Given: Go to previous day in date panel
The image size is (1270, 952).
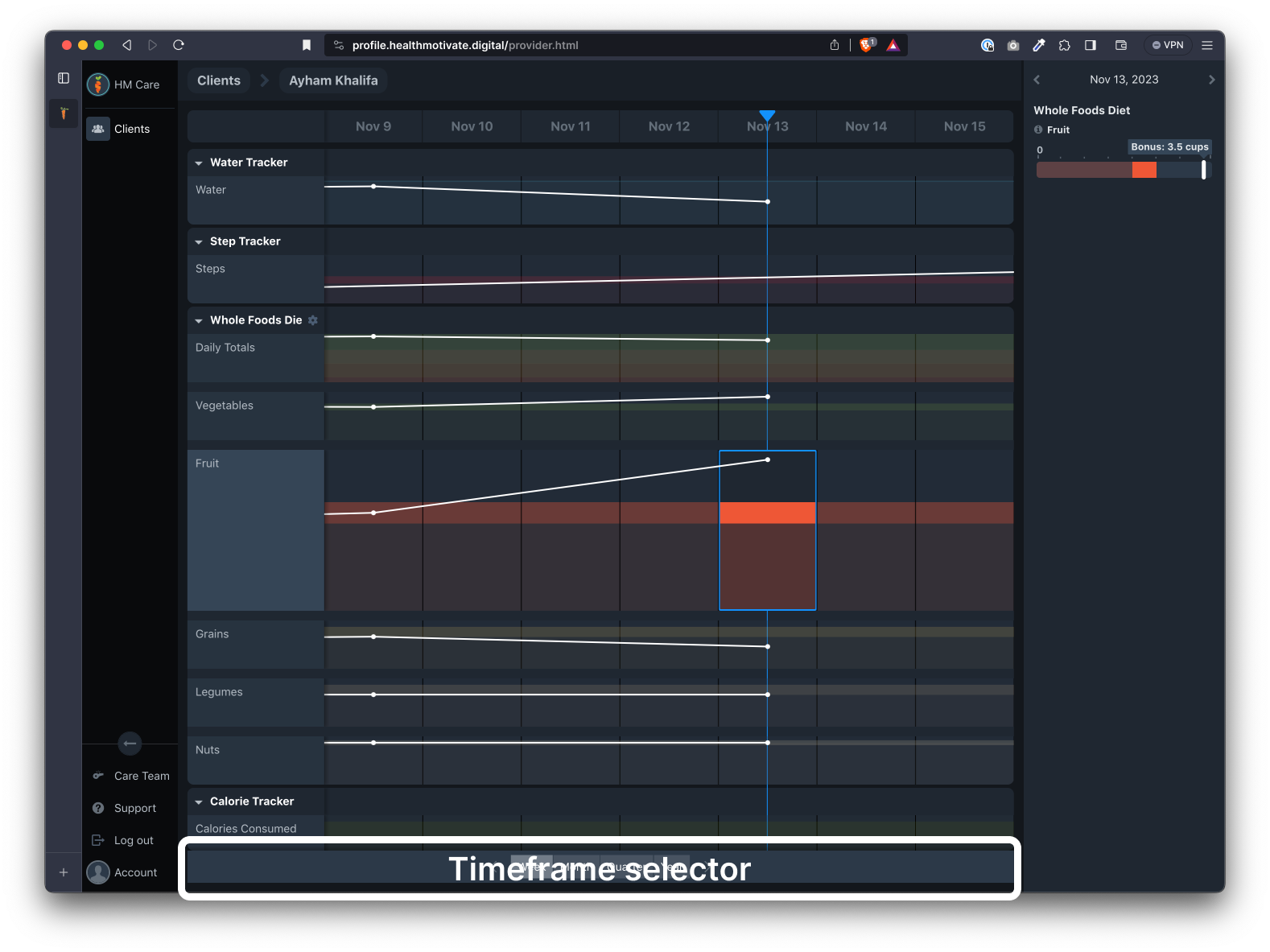Looking at the screenshot, I should [1037, 80].
